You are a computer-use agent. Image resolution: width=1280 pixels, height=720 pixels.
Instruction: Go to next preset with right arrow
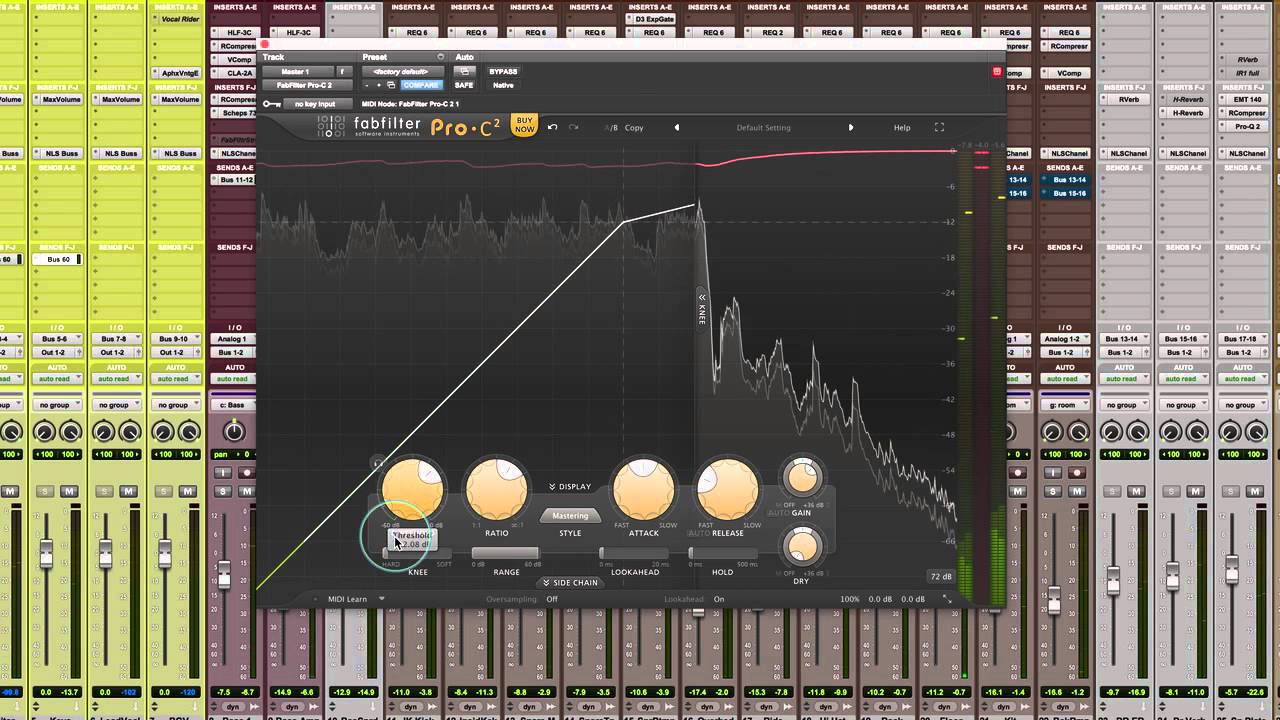pyautogui.click(x=851, y=127)
